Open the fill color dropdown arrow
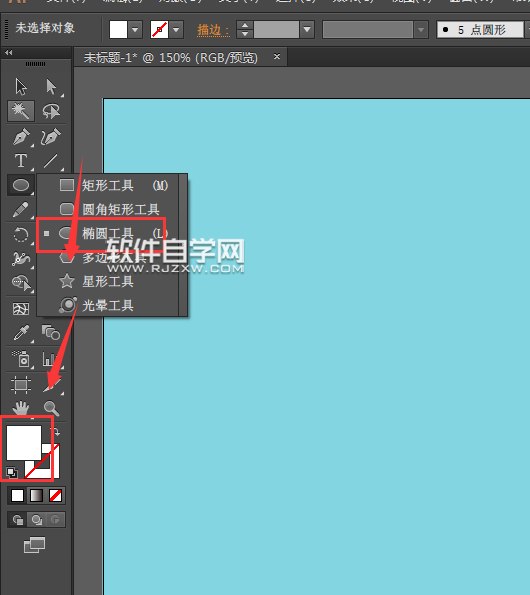Image resolution: width=530 pixels, height=595 pixels. [135, 30]
